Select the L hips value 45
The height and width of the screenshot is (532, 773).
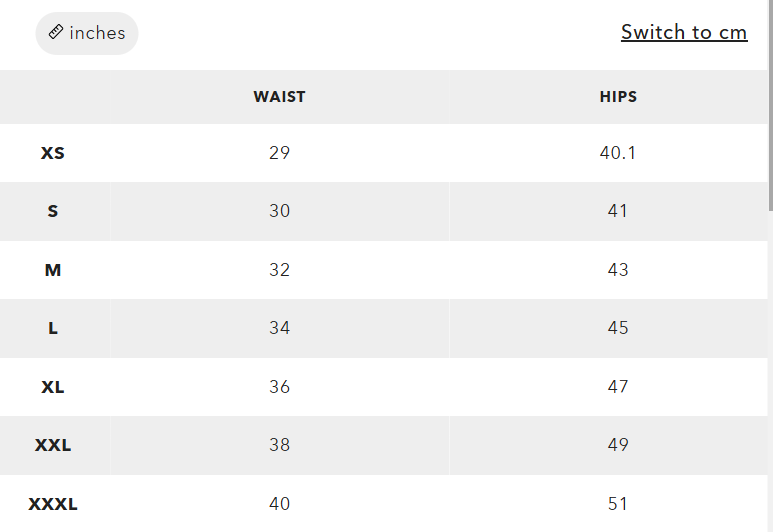tap(618, 328)
